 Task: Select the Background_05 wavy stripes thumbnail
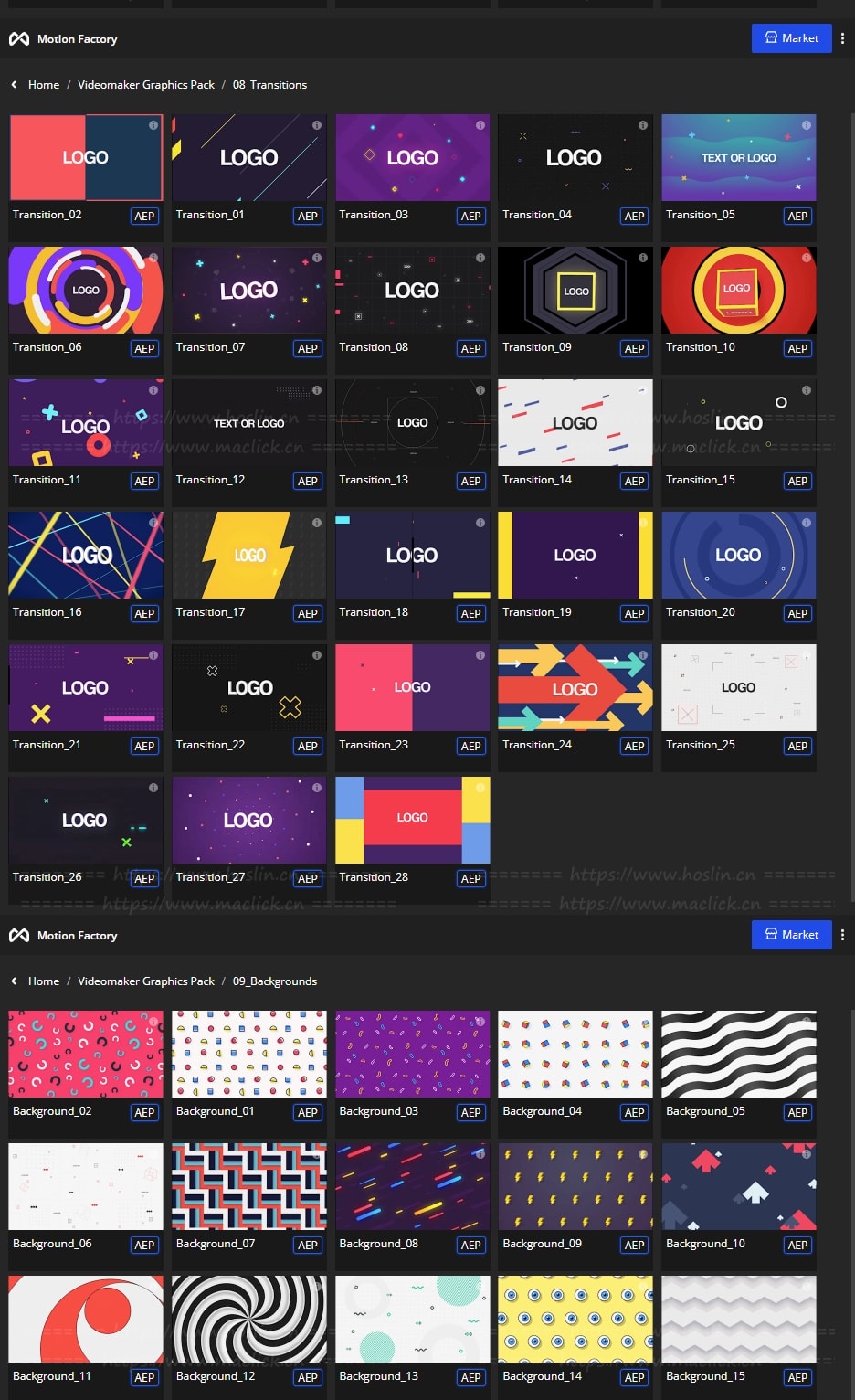[739, 1054]
